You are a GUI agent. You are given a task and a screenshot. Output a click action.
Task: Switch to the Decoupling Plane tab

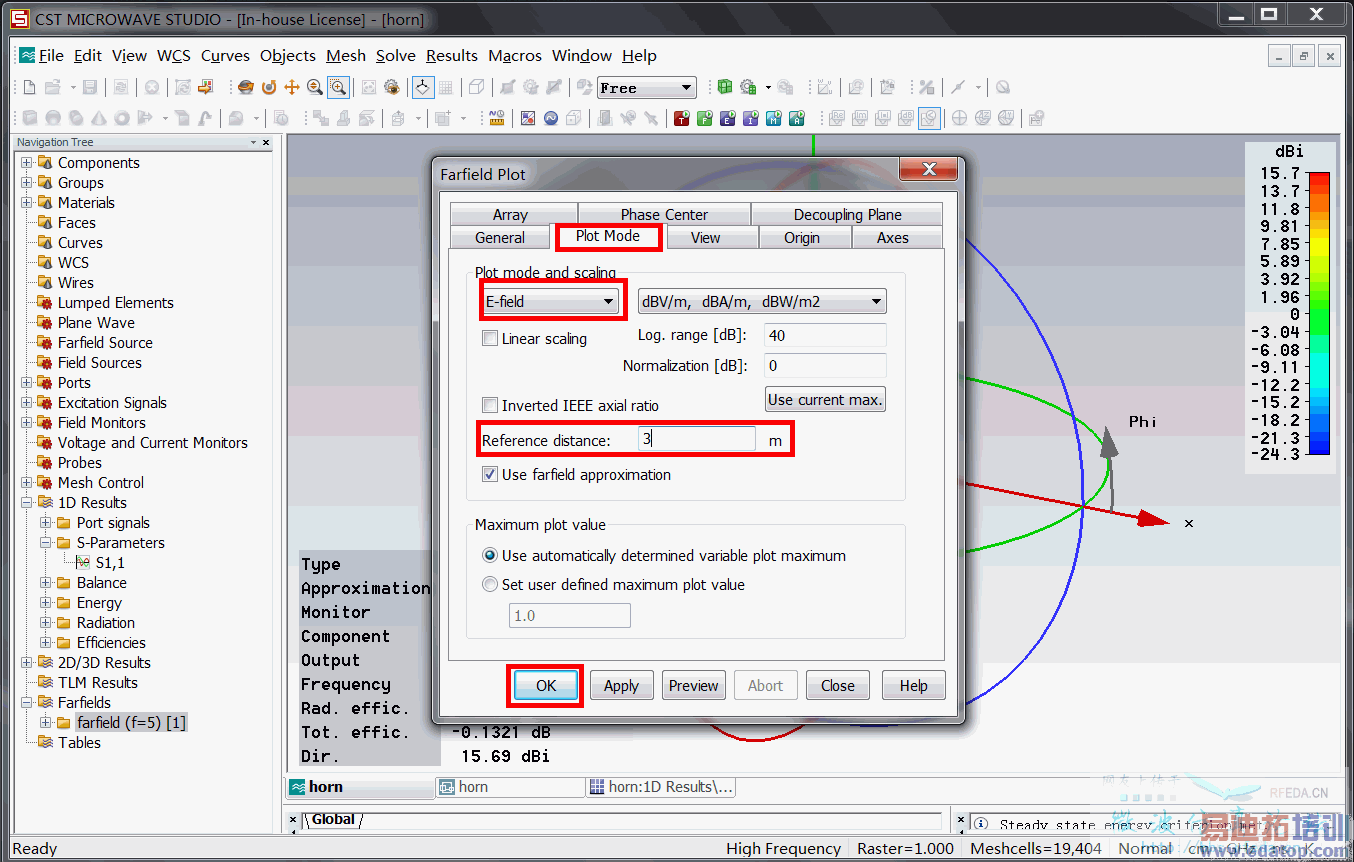[848, 214]
